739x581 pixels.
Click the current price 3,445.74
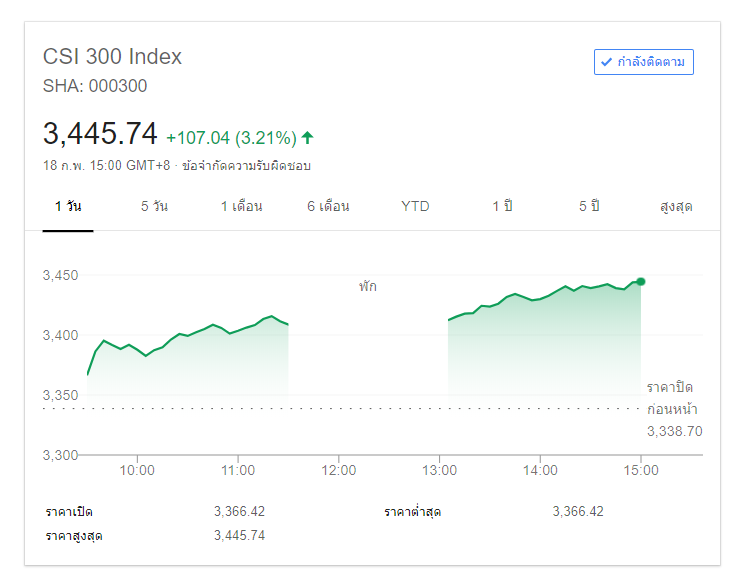(x=100, y=134)
